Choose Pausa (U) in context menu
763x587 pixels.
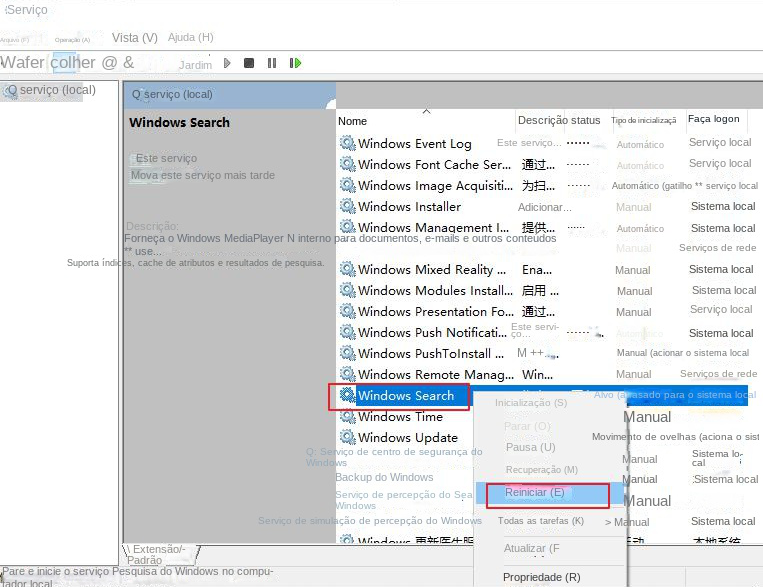pos(530,447)
